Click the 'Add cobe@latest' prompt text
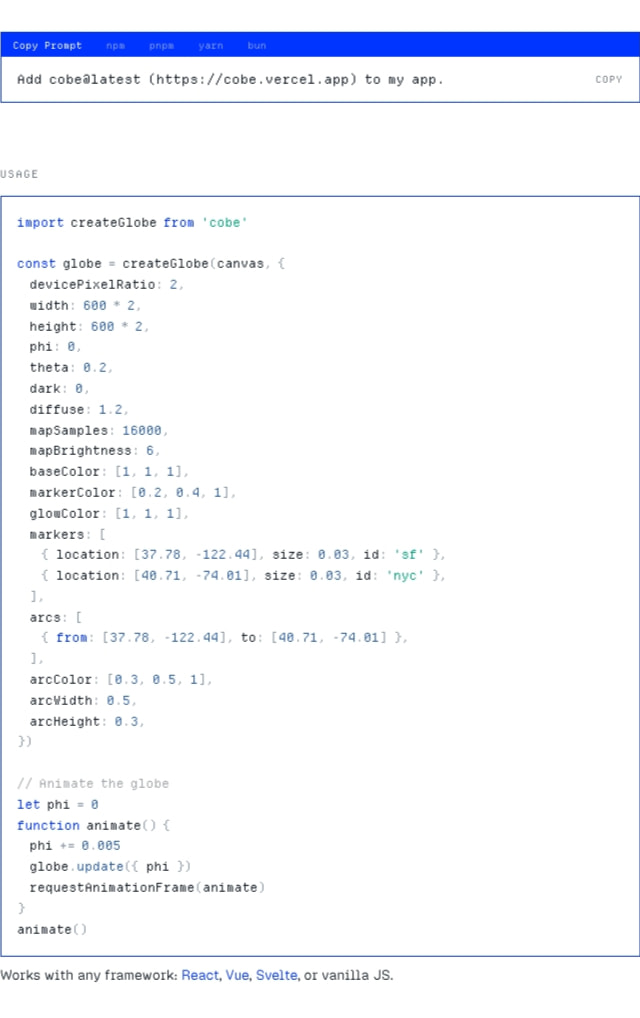Image resolution: width=640 pixels, height=1018 pixels. pos(230,79)
